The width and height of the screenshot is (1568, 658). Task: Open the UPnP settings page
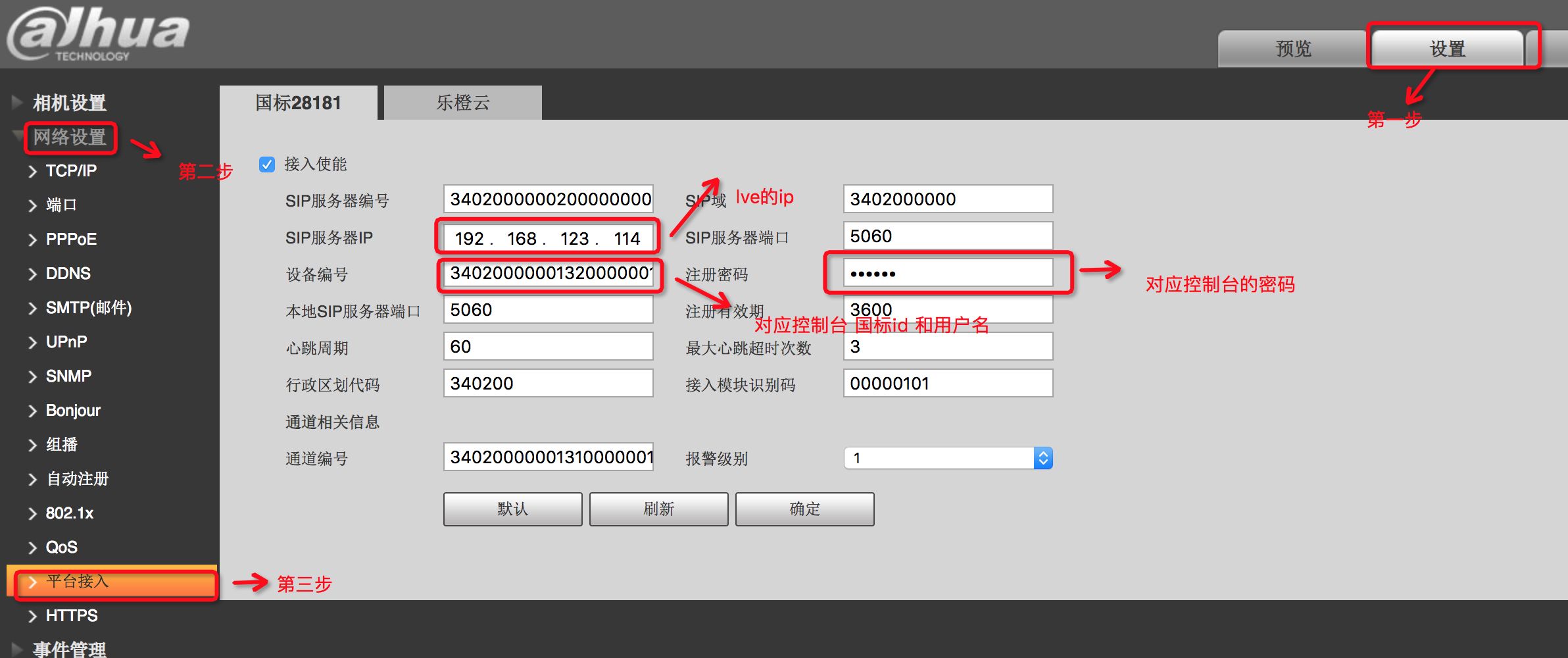(x=66, y=342)
